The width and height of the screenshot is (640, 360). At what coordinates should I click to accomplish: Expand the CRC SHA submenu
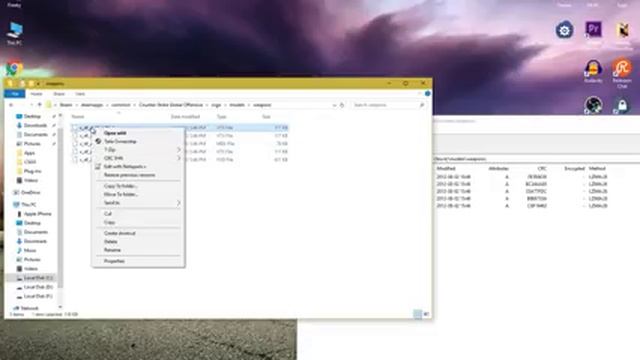coord(138,158)
